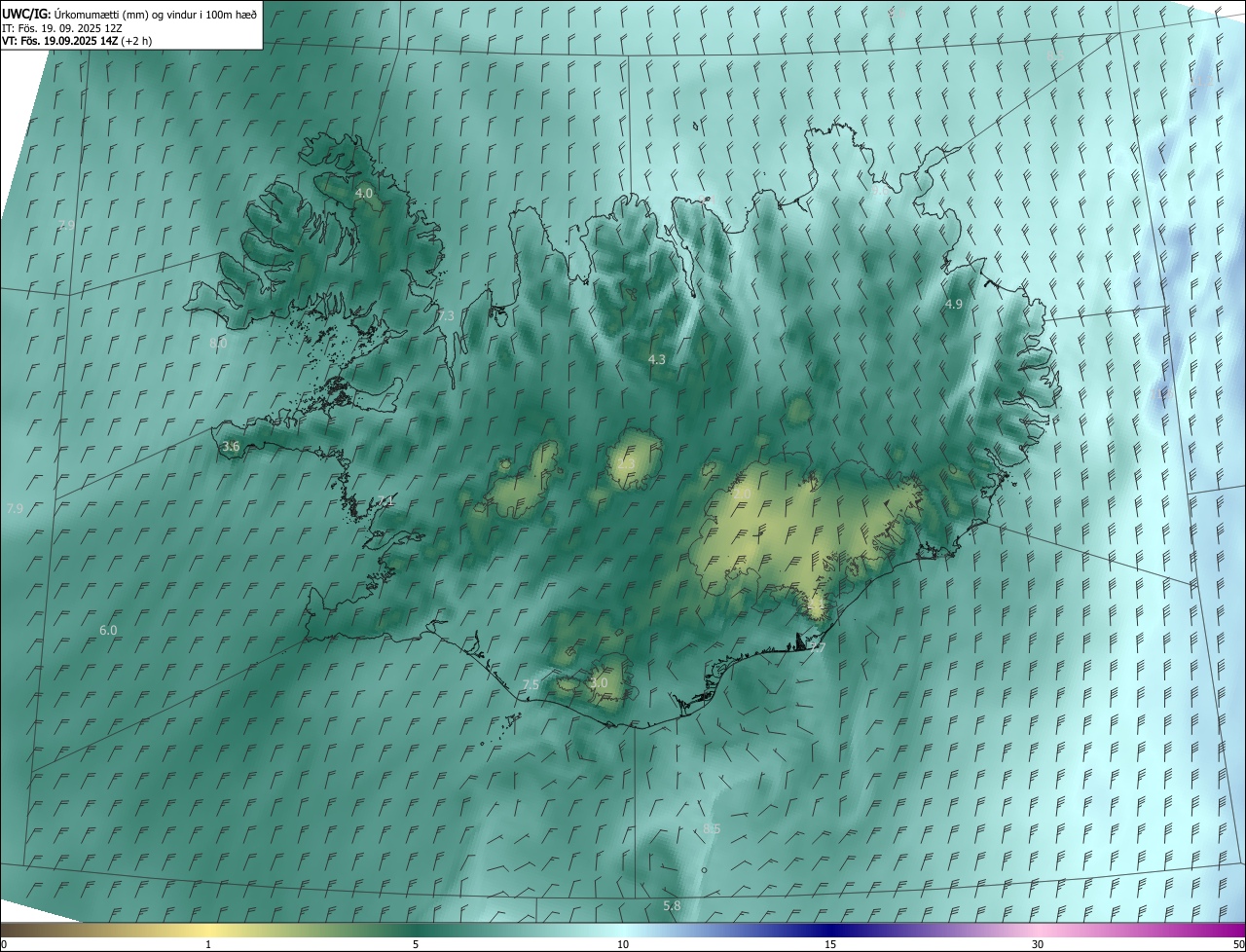Click the 'IT: Fös. 19. 09. 2025 12Z' line
Screen dimensions: 1246x952
pyautogui.click(x=61, y=27)
